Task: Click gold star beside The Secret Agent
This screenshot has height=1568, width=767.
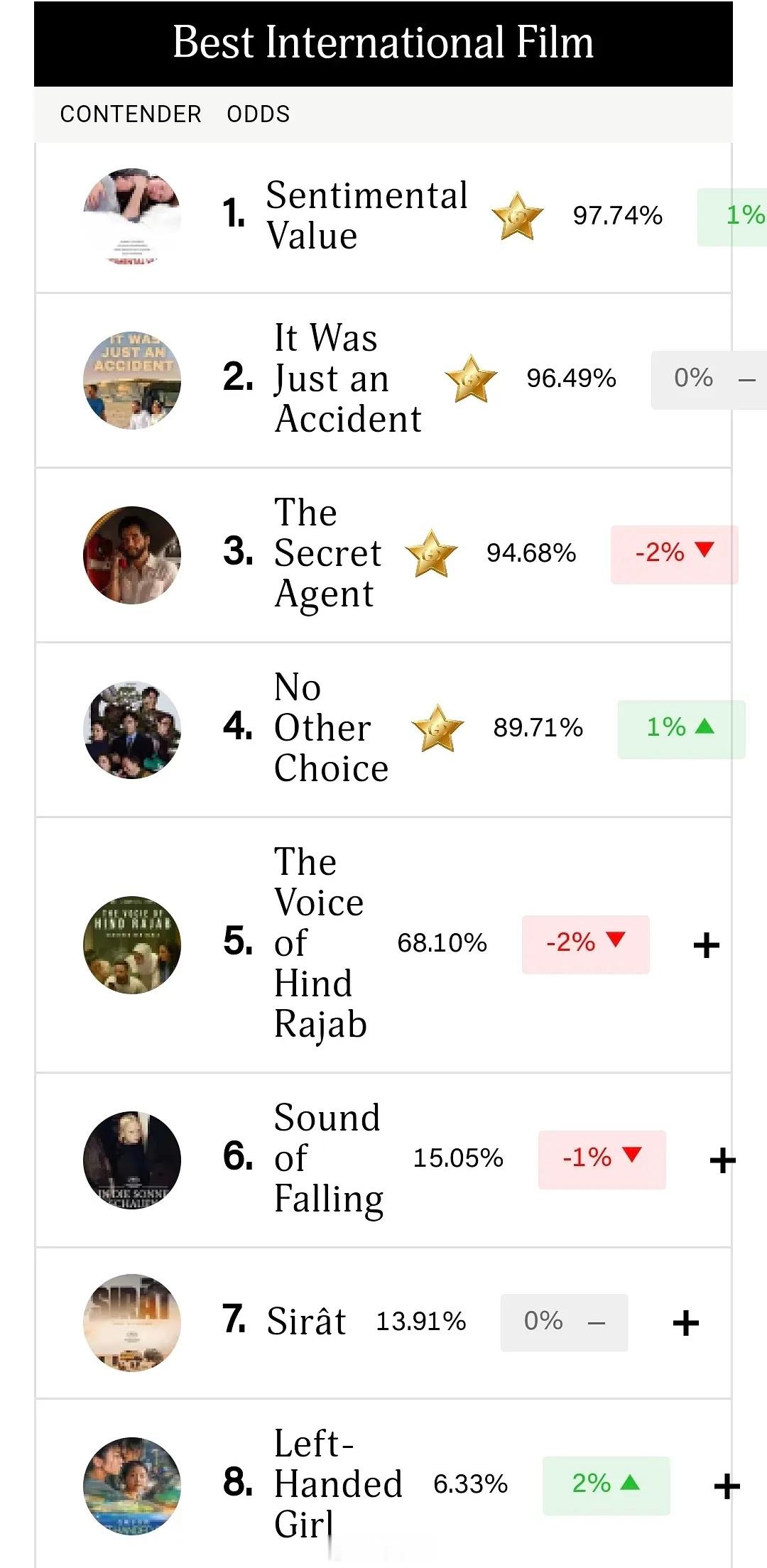Action: pyautogui.click(x=431, y=553)
